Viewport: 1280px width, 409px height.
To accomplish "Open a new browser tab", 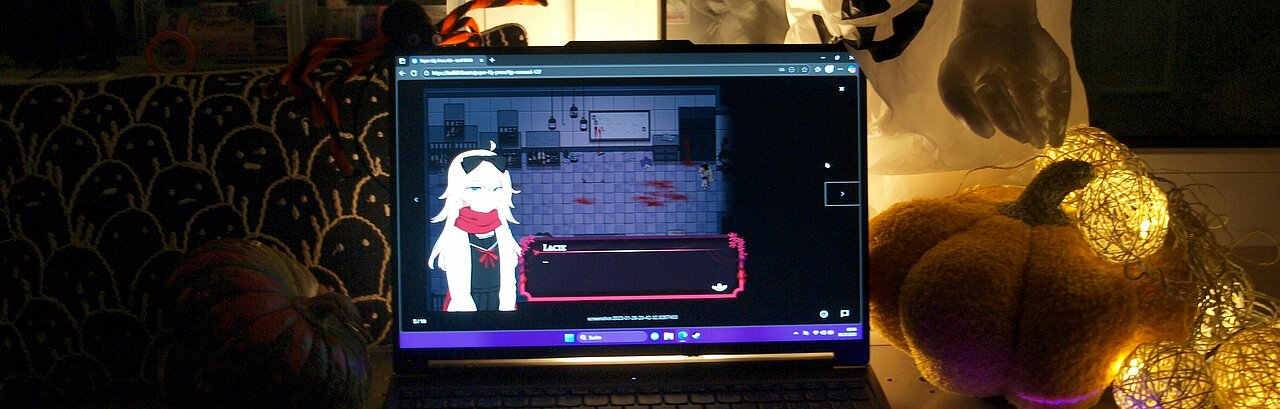I will coord(492,60).
